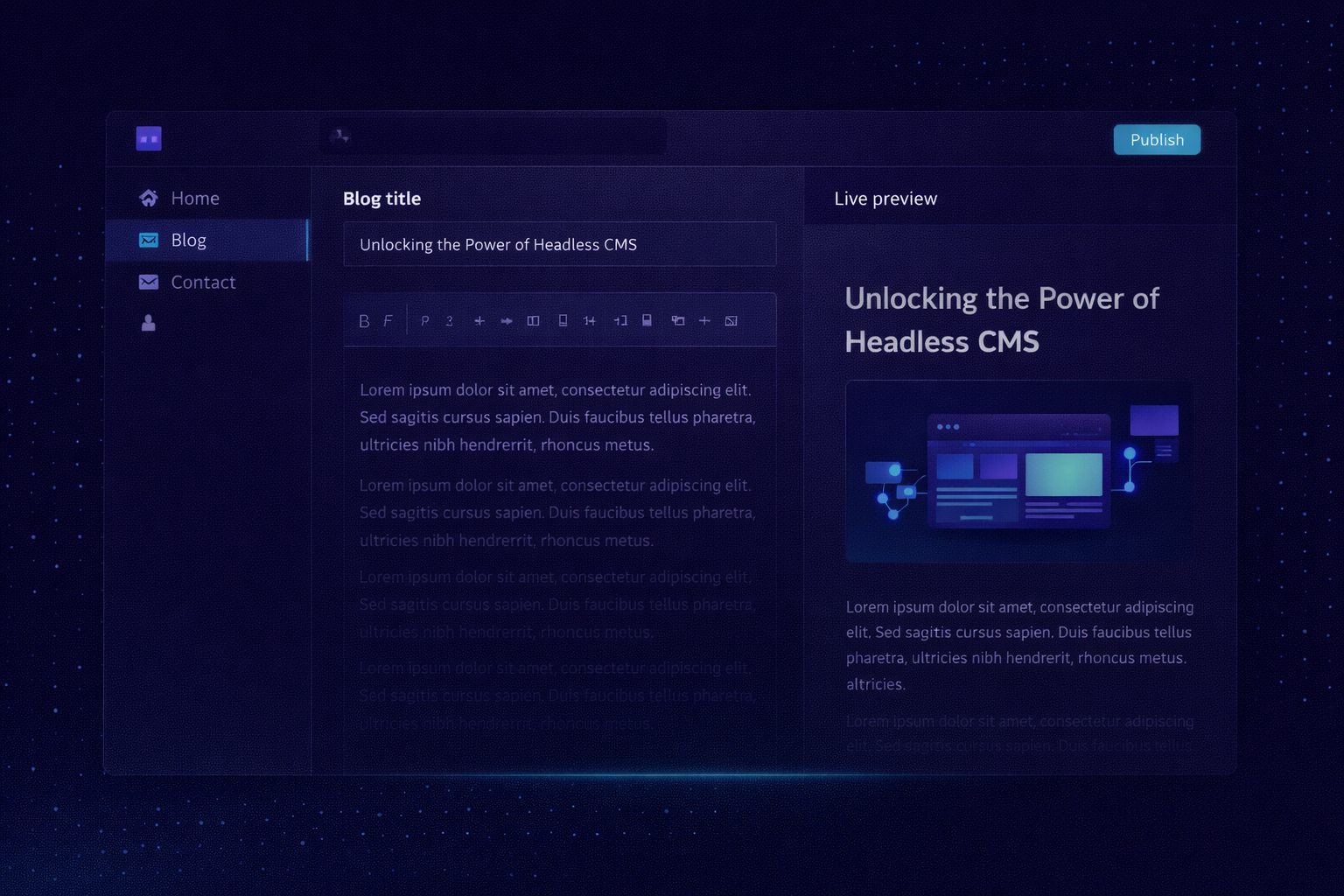Viewport: 1344px width, 896px height.
Task: Toggle the heading level icon labeled with a number
Action: 449,320
